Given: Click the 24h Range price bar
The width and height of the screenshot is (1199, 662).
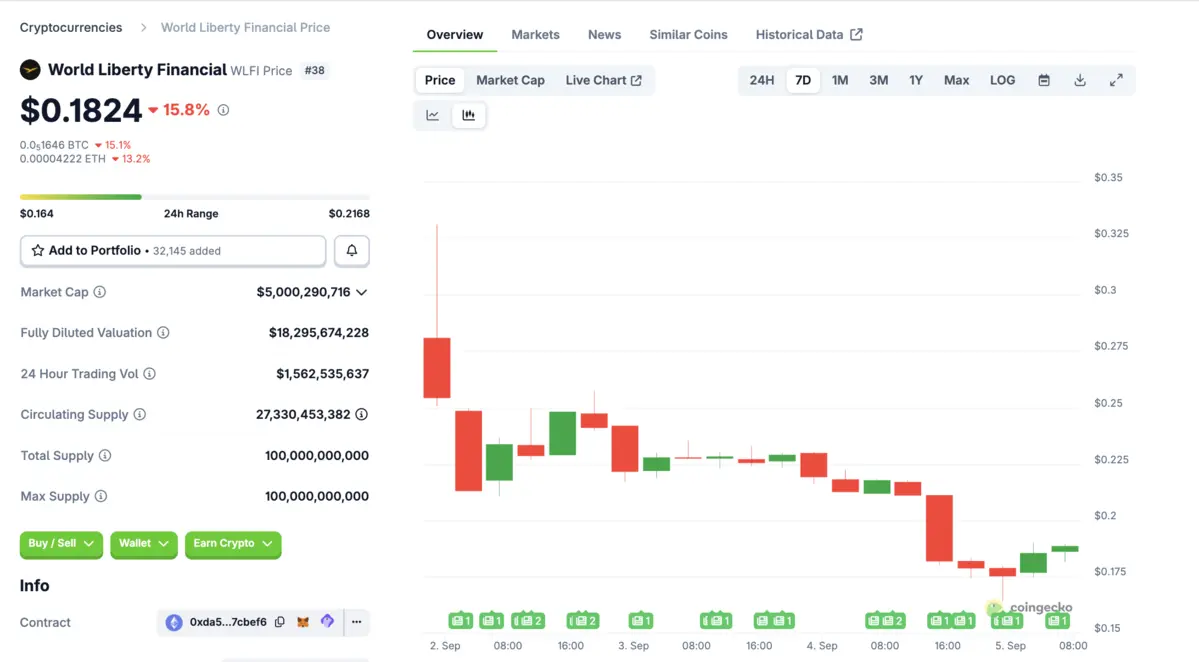Looking at the screenshot, I should point(195,197).
